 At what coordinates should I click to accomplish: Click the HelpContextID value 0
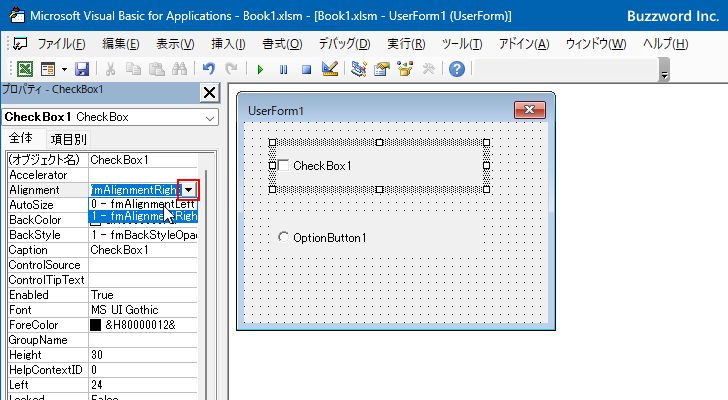click(143, 370)
